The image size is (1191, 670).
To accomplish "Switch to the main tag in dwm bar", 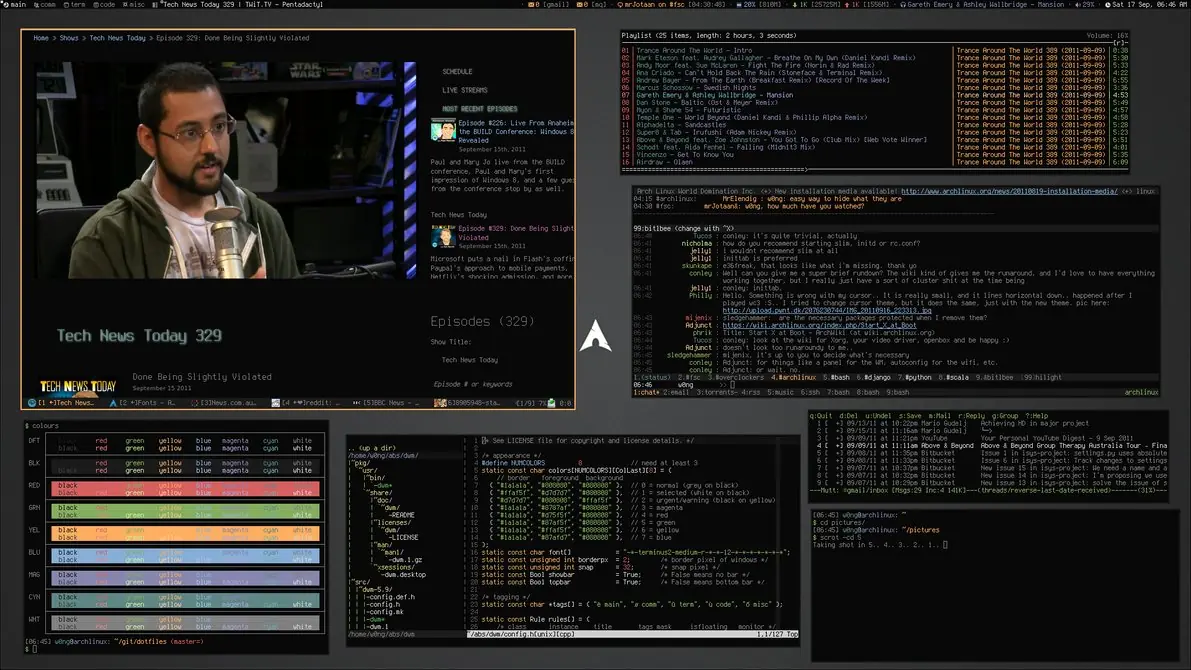I will (x=14, y=5).
